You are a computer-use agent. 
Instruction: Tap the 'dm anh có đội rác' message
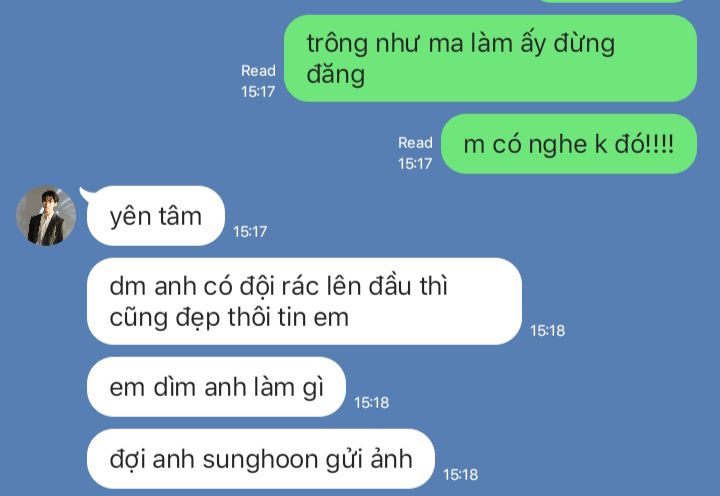304,301
